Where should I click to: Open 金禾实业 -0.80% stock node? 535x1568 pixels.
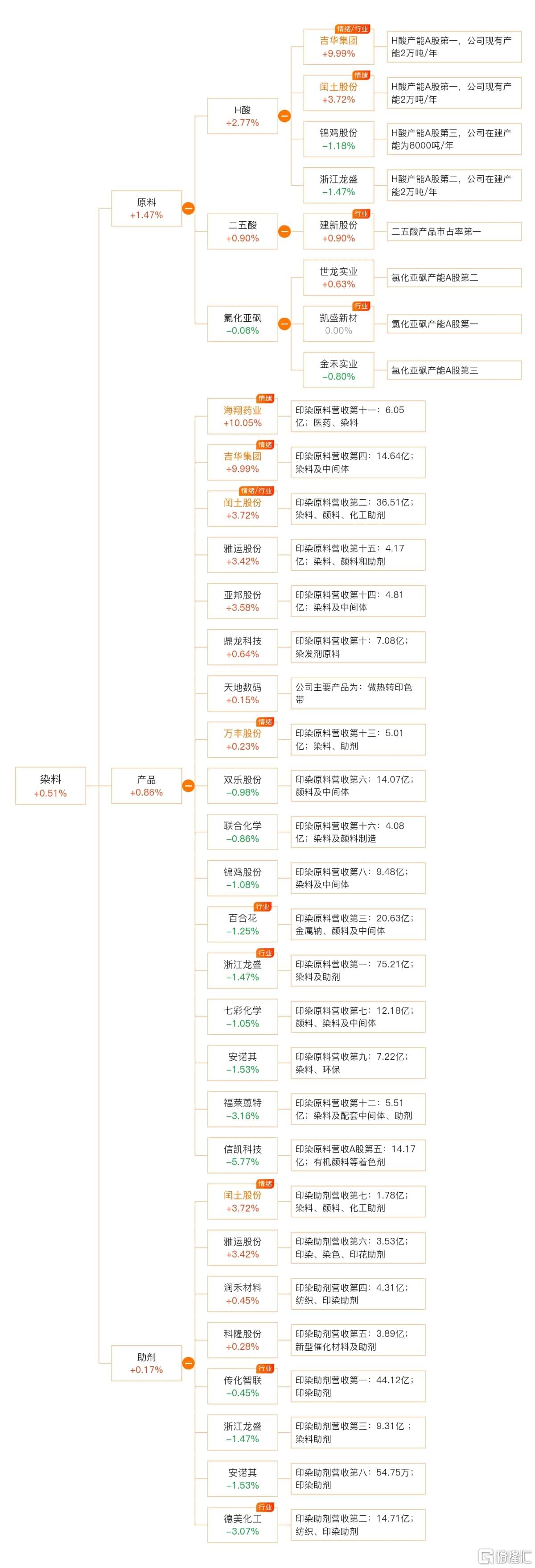pos(339,370)
